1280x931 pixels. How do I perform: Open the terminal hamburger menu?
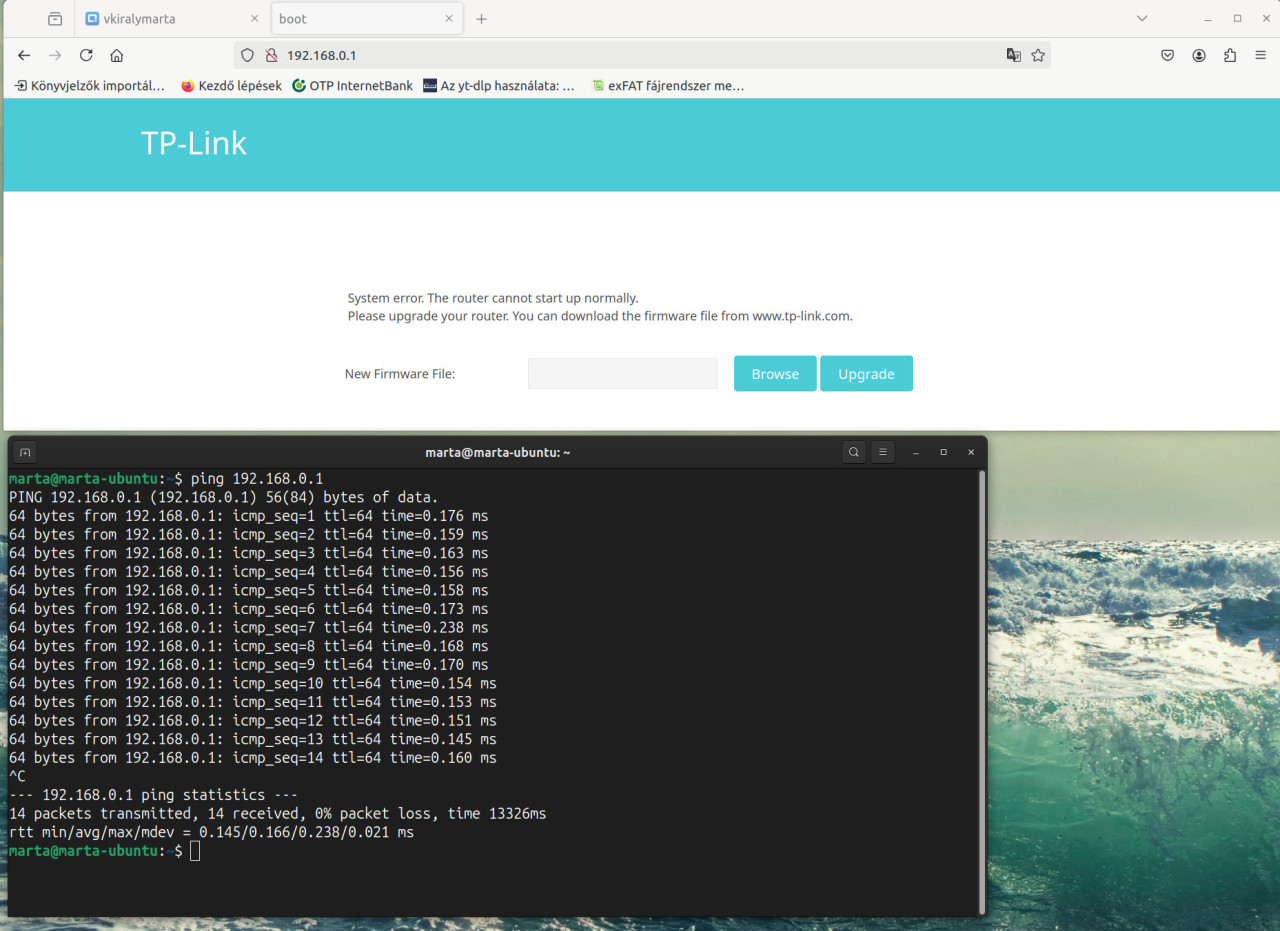pos(882,452)
